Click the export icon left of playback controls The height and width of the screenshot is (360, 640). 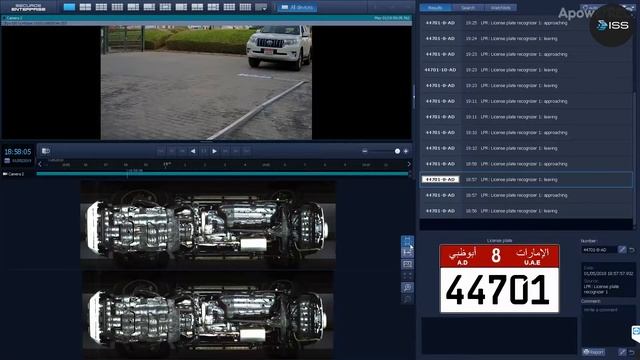pos(46,151)
